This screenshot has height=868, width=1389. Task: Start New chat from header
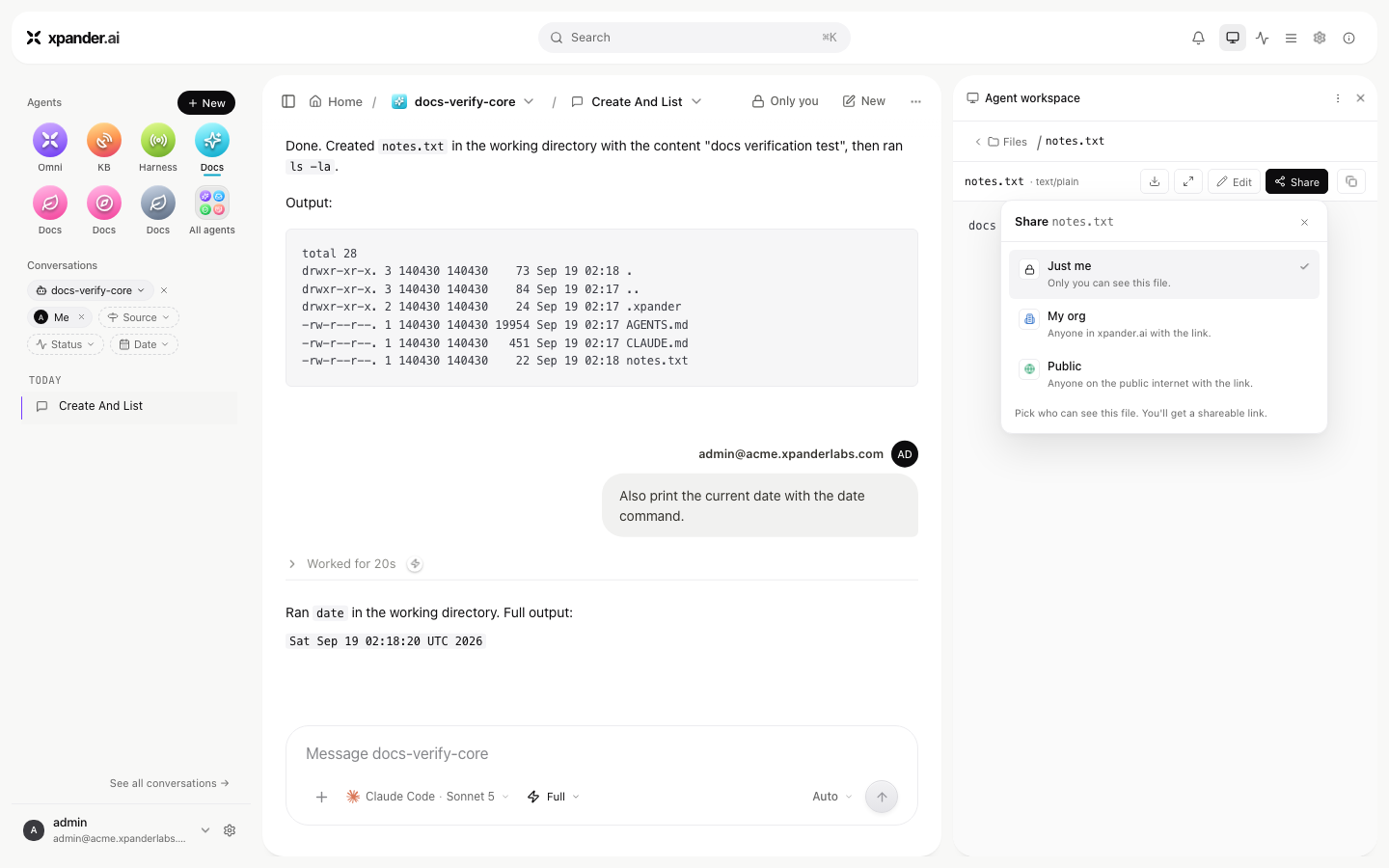(x=864, y=101)
